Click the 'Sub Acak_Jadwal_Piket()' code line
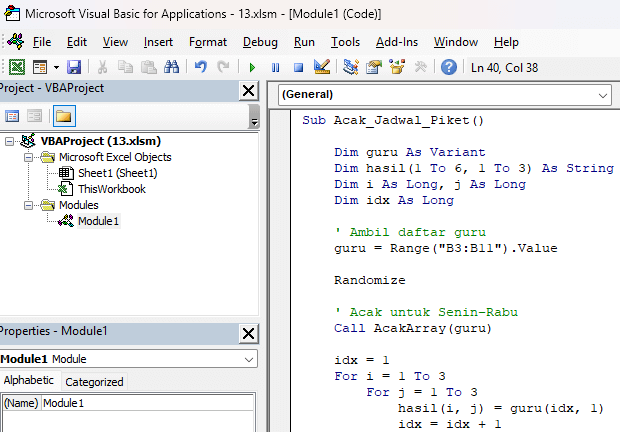Viewport: 620px width, 432px height. pyautogui.click(x=393, y=120)
